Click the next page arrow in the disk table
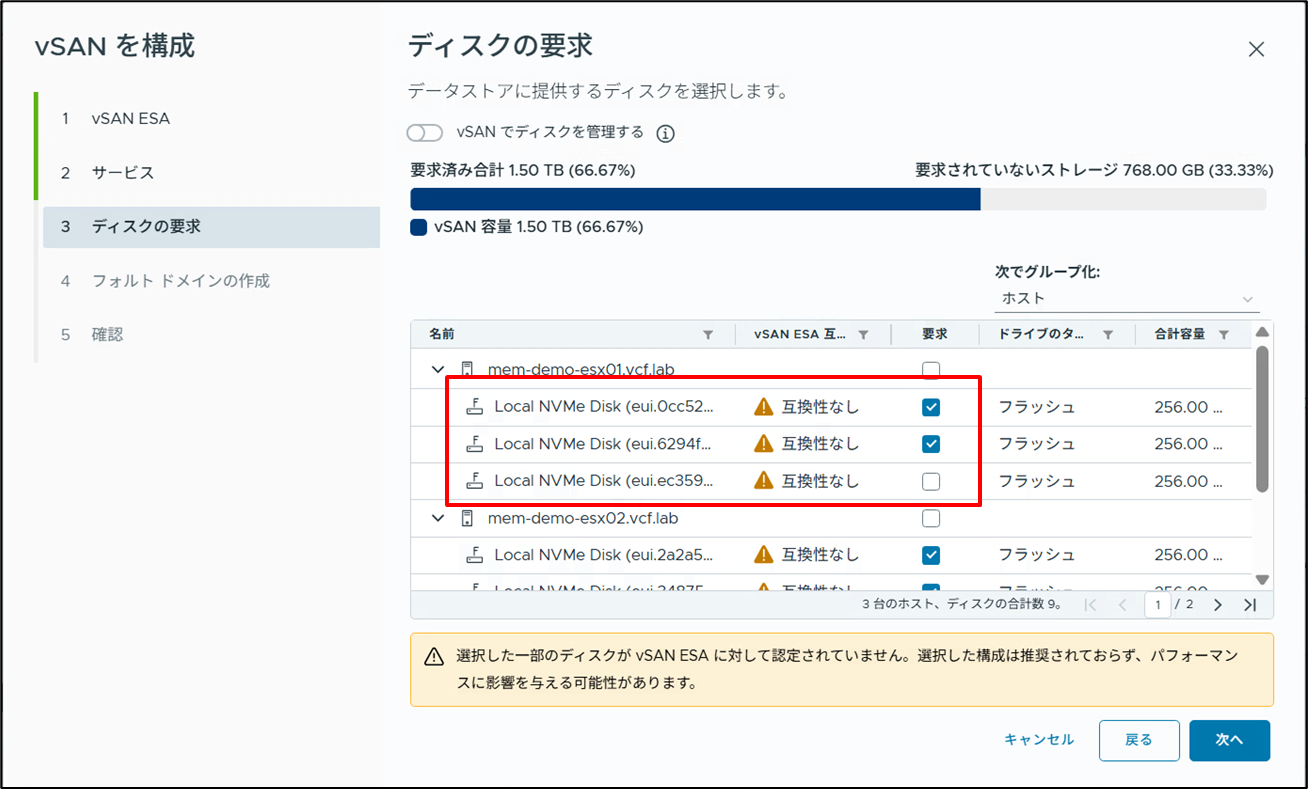 tap(1218, 605)
